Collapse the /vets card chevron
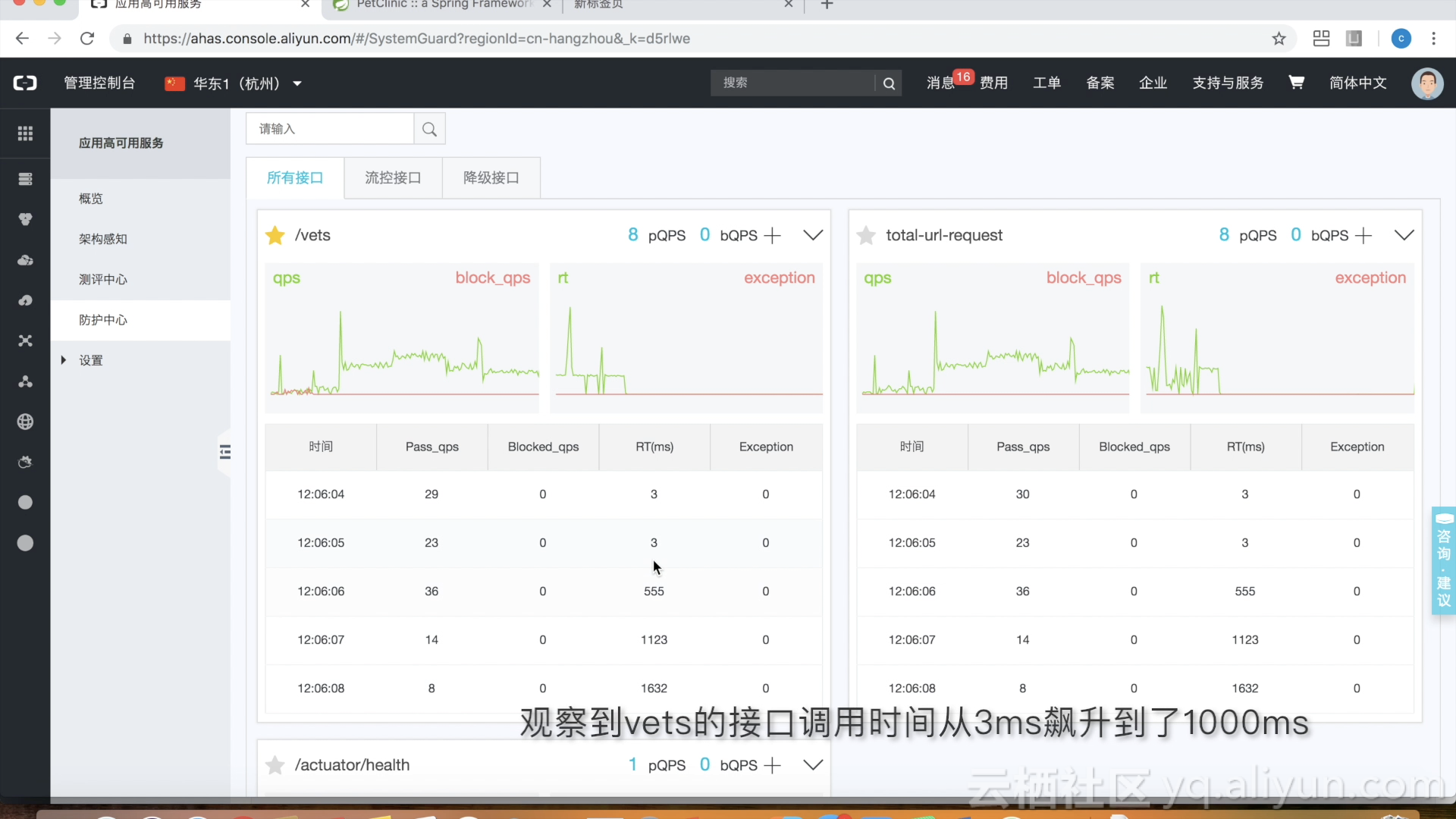1456x819 pixels. 813,235
